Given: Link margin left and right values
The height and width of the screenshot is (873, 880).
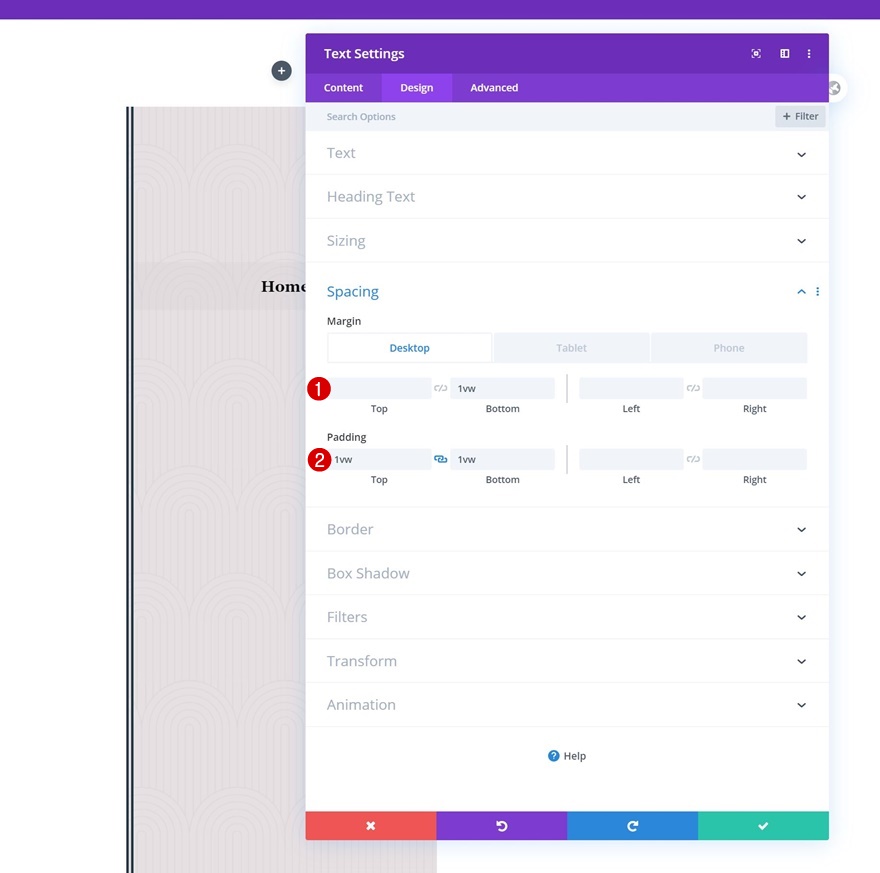Looking at the screenshot, I should point(693,388).
